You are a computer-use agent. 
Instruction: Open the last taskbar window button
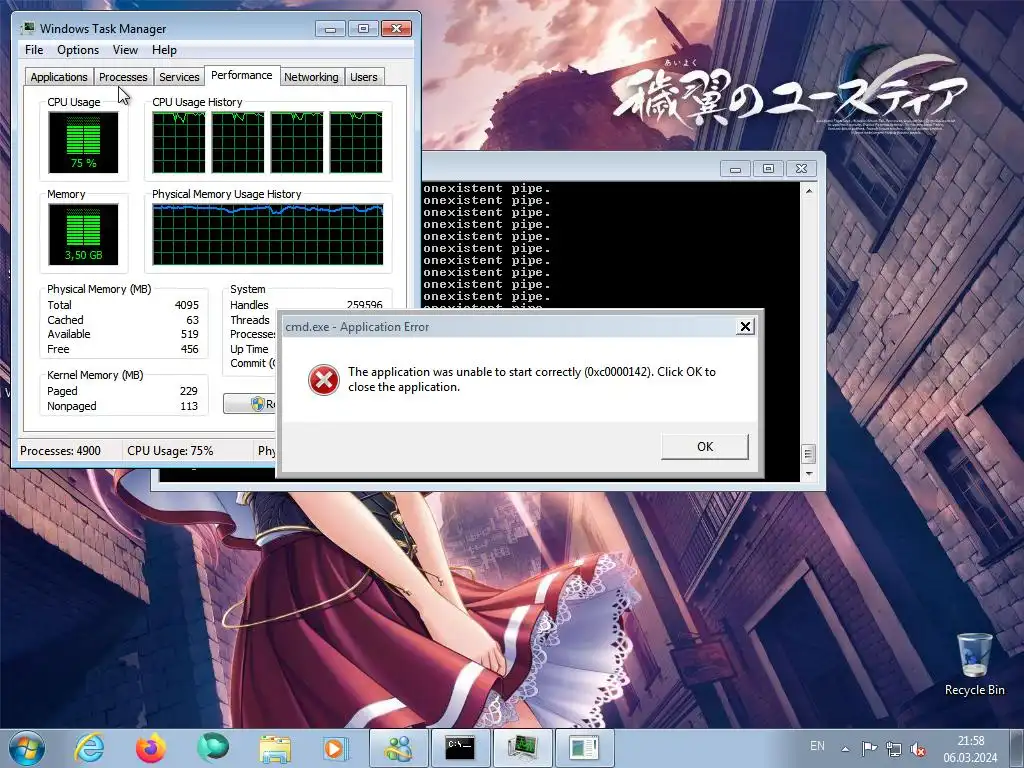(x=583, y=748)
